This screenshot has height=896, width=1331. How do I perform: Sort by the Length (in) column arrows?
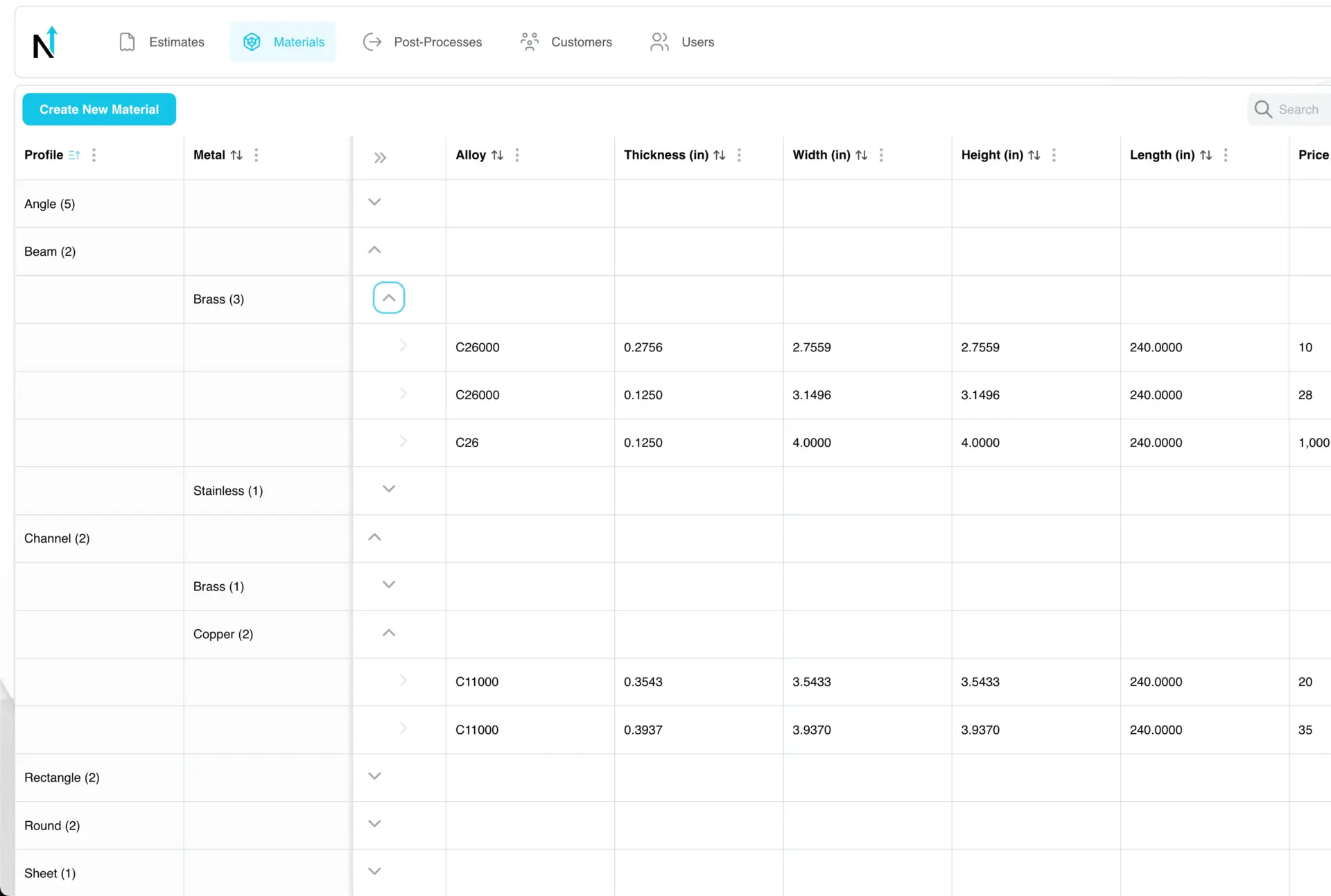point(1206,155)
